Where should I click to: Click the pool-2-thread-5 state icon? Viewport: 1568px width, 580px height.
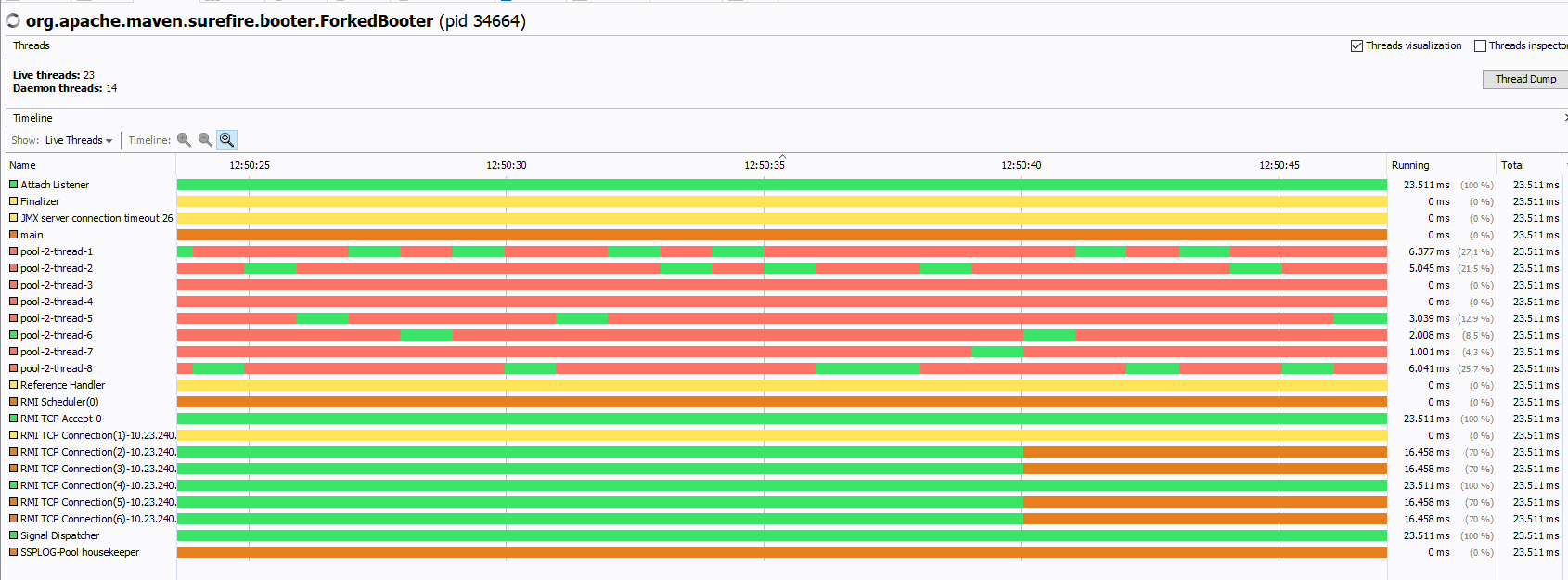(x=14, y=318)
